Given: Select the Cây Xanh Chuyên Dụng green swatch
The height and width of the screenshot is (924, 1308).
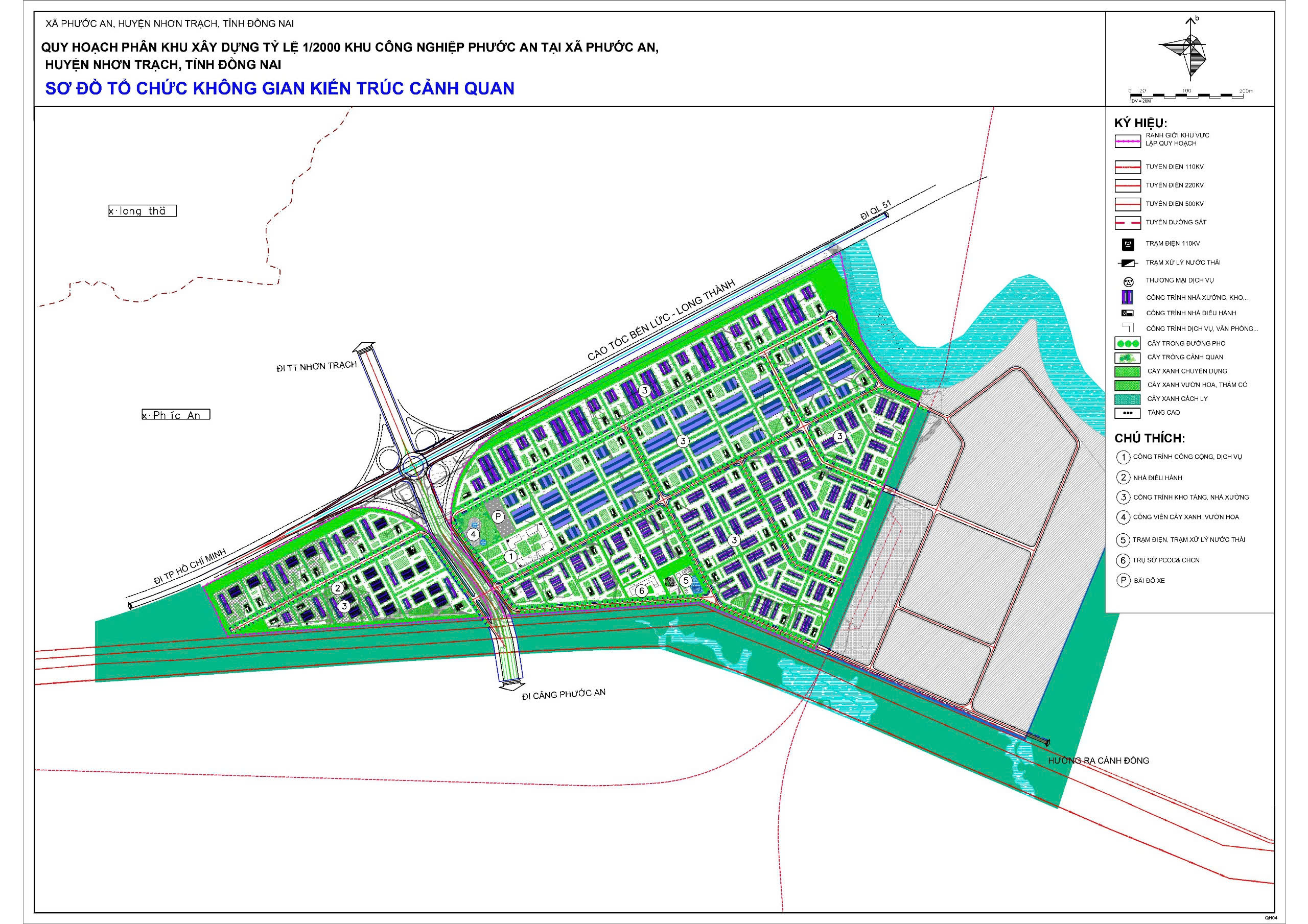Looking at the screenshot, I should point(1127,371).
